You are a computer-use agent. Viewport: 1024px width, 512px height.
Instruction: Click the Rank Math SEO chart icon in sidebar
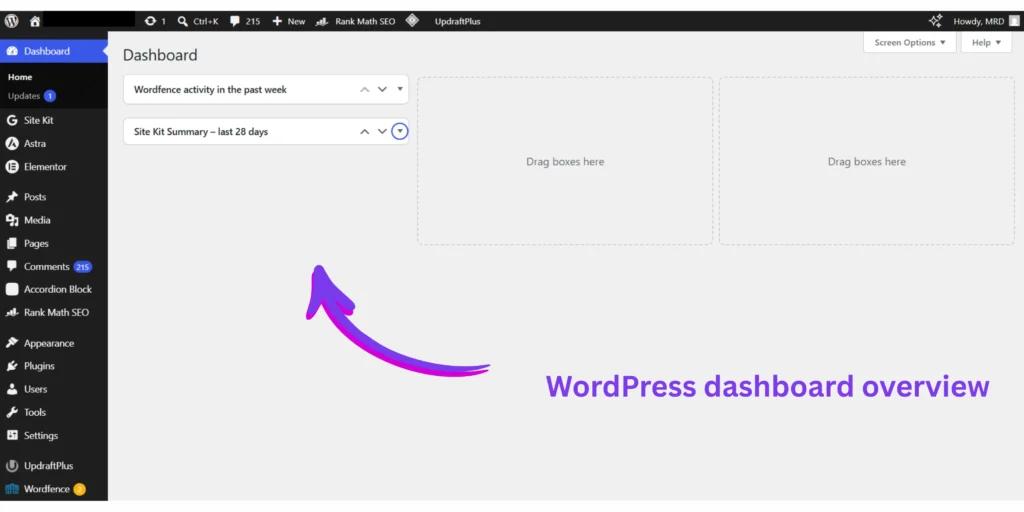point(12,312)
